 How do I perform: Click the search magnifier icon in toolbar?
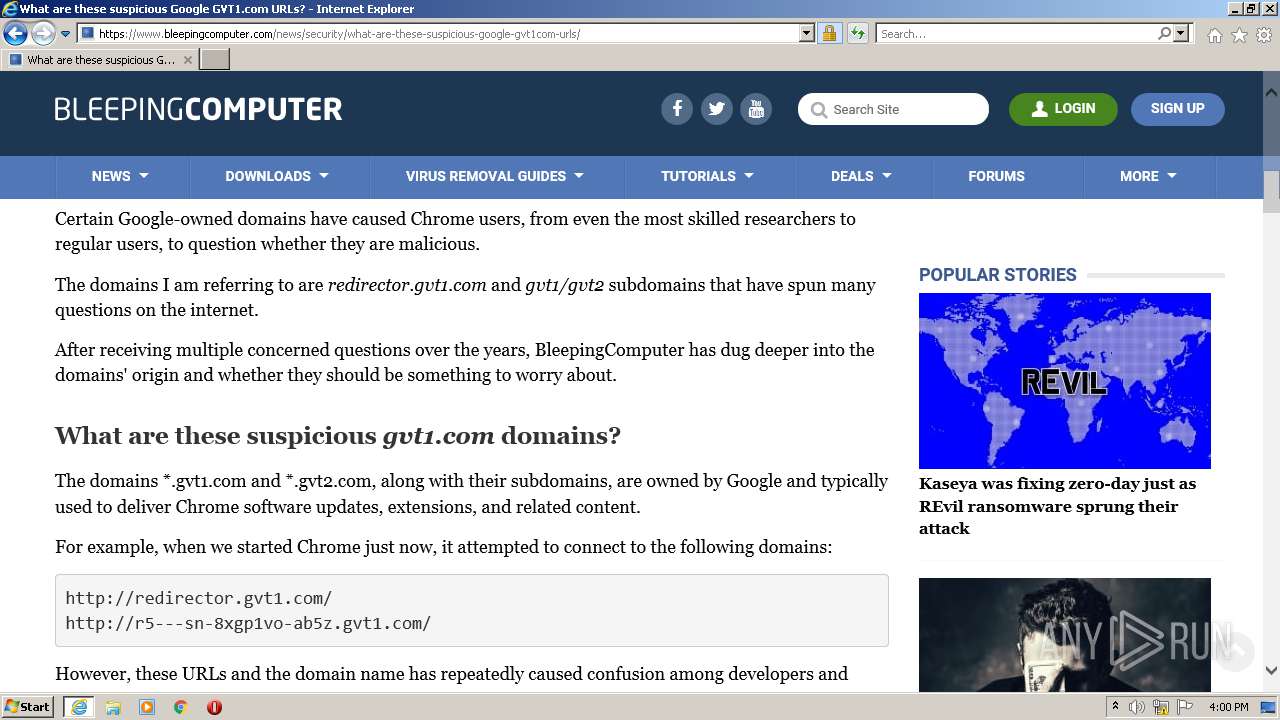pyautogui.click(x=1164, y=33)
